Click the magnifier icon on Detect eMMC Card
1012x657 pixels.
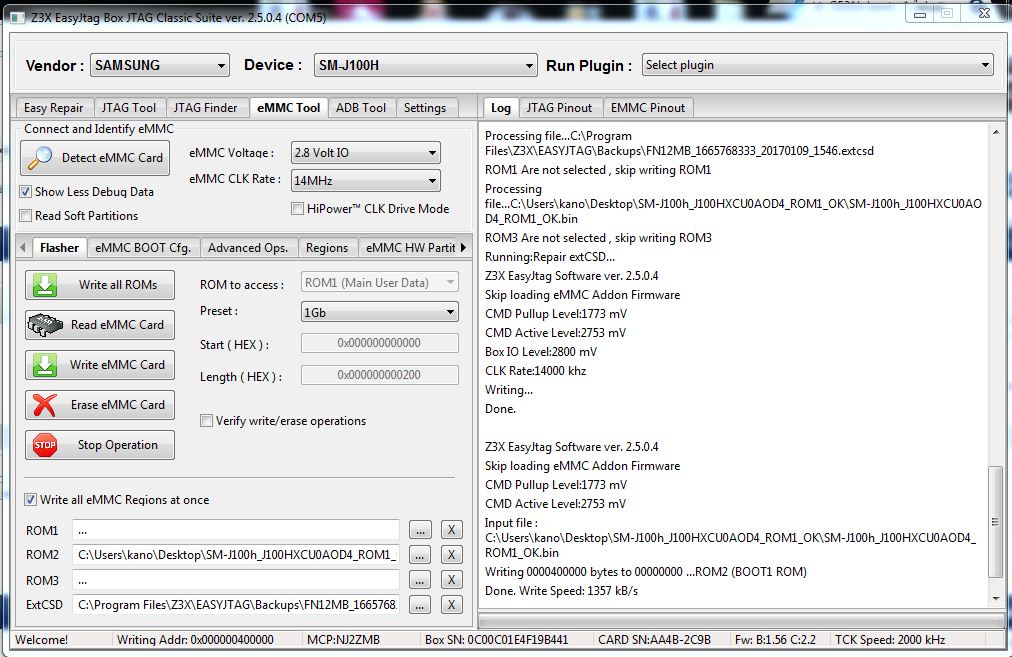pos(41,157)
